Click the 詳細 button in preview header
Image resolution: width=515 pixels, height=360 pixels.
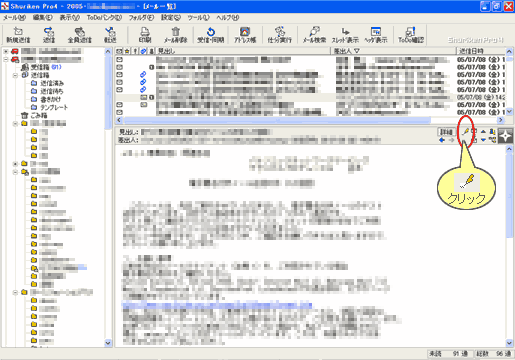[446, 132]
